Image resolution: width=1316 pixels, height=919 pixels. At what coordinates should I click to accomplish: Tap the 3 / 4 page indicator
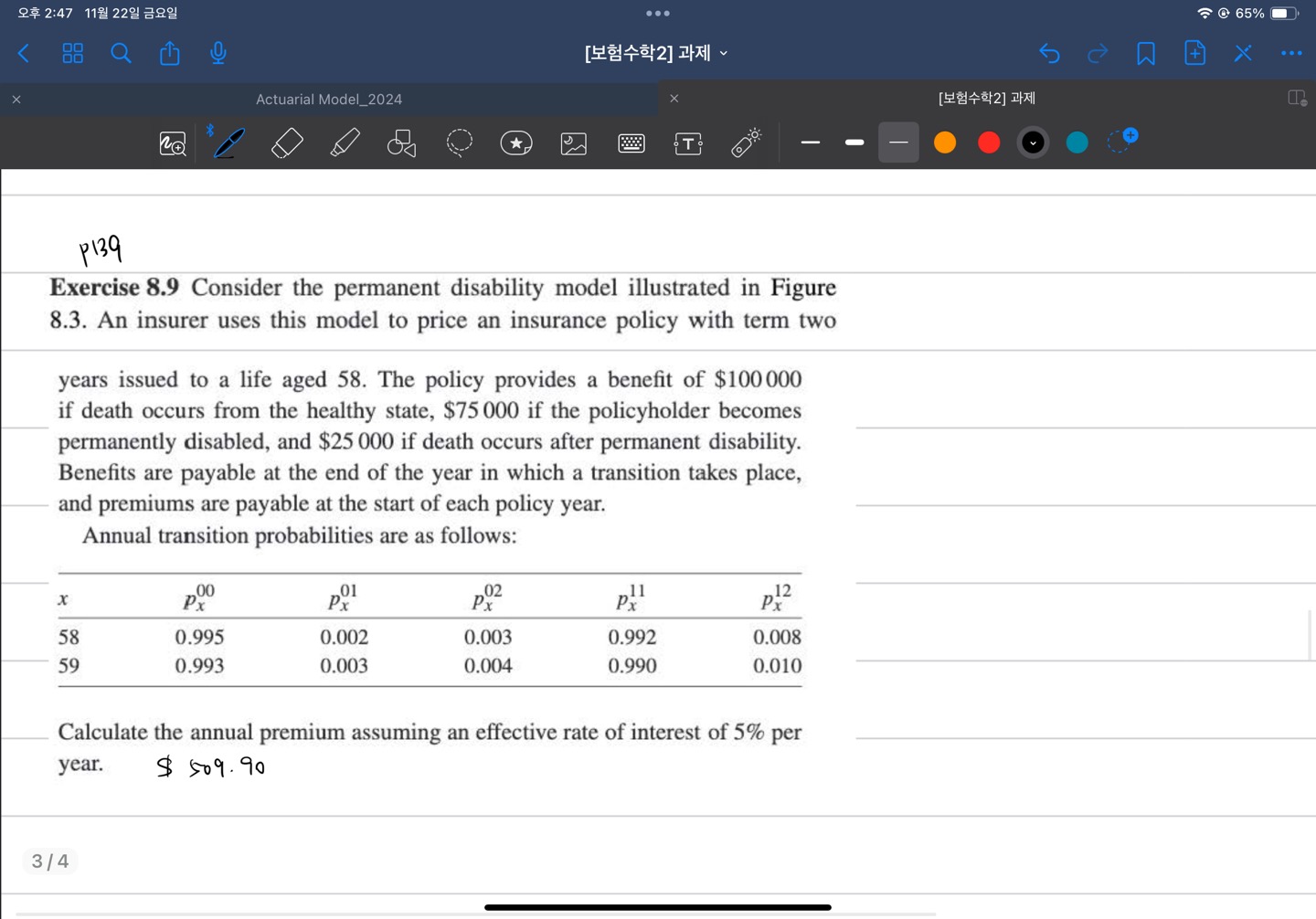coord(50,861)
